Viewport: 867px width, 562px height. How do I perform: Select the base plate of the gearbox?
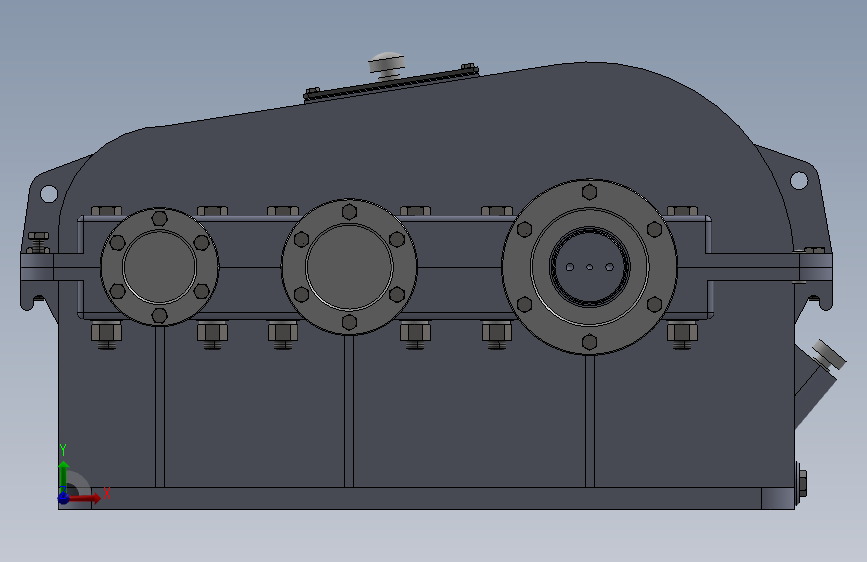click(426, 498)
